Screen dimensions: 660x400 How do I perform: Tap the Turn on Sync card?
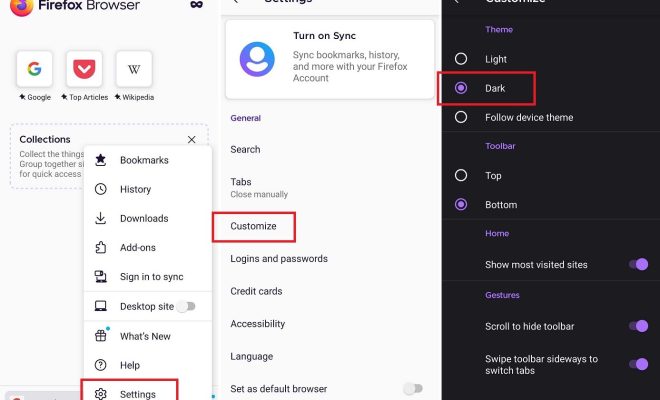coord(330,59)
